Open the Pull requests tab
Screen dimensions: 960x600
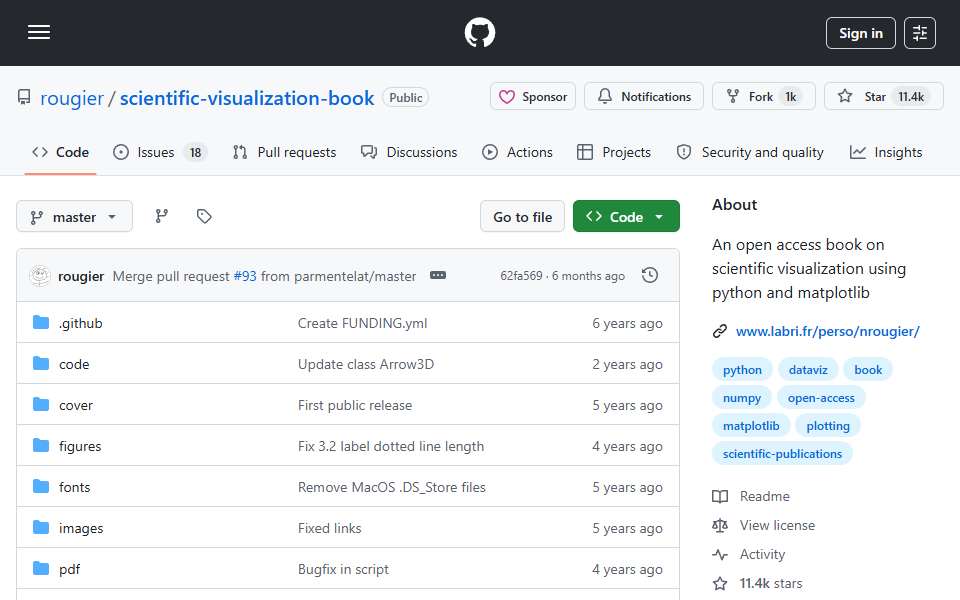click(x=285, y=152)
